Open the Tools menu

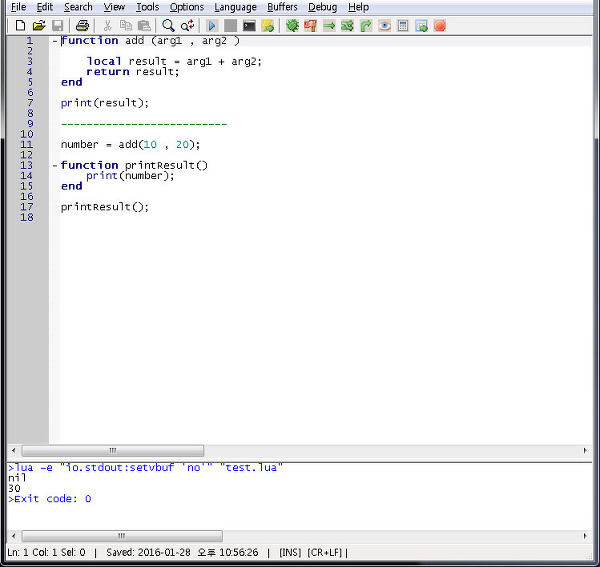coord(147,7)
